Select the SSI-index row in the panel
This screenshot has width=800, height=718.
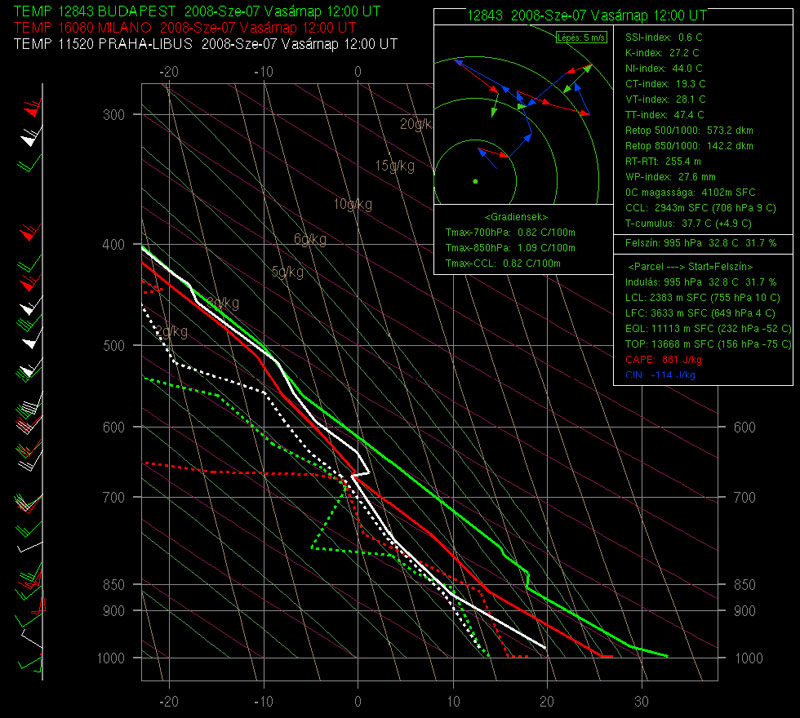[x=662, y=37]
